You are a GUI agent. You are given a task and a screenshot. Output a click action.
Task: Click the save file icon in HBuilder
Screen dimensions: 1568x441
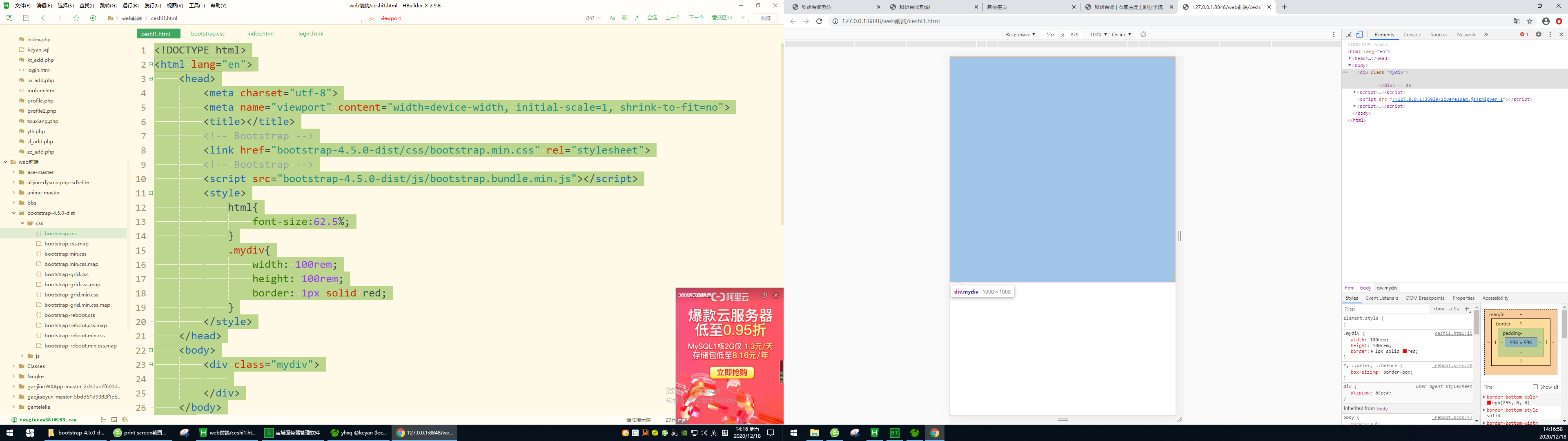pos(26,18)
